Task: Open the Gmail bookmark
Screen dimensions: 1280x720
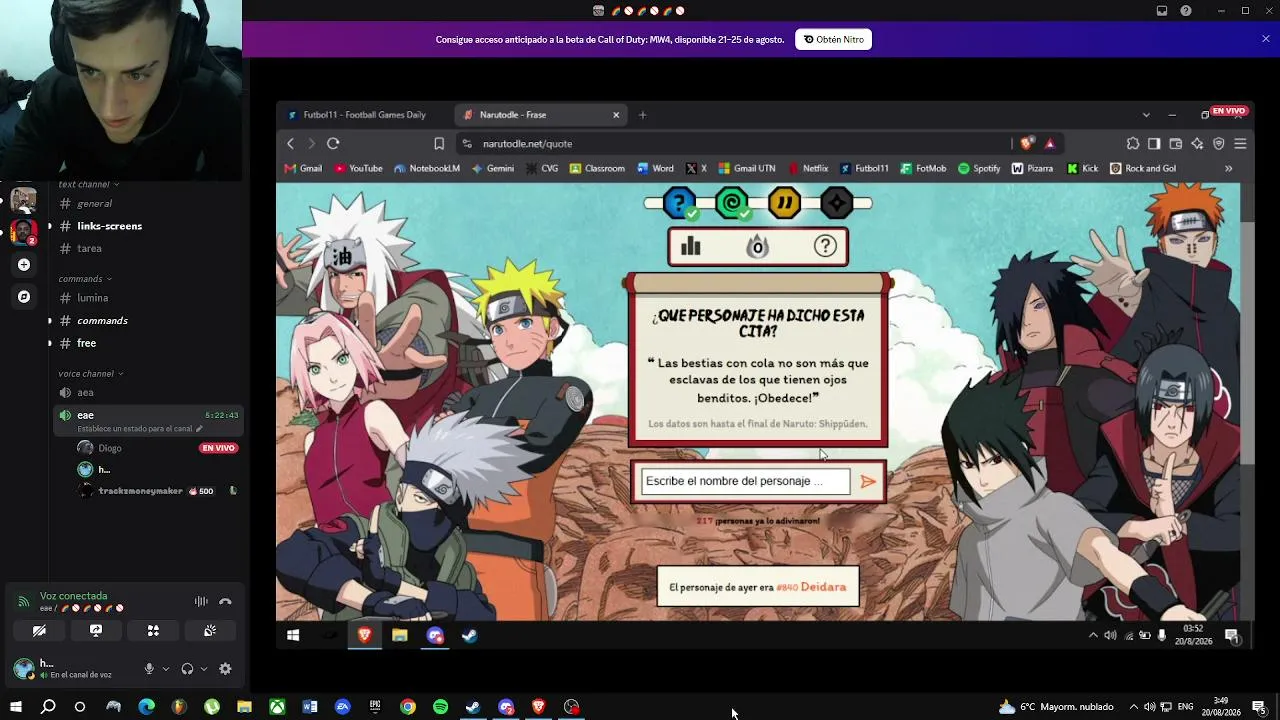Action: click(303, 169)
